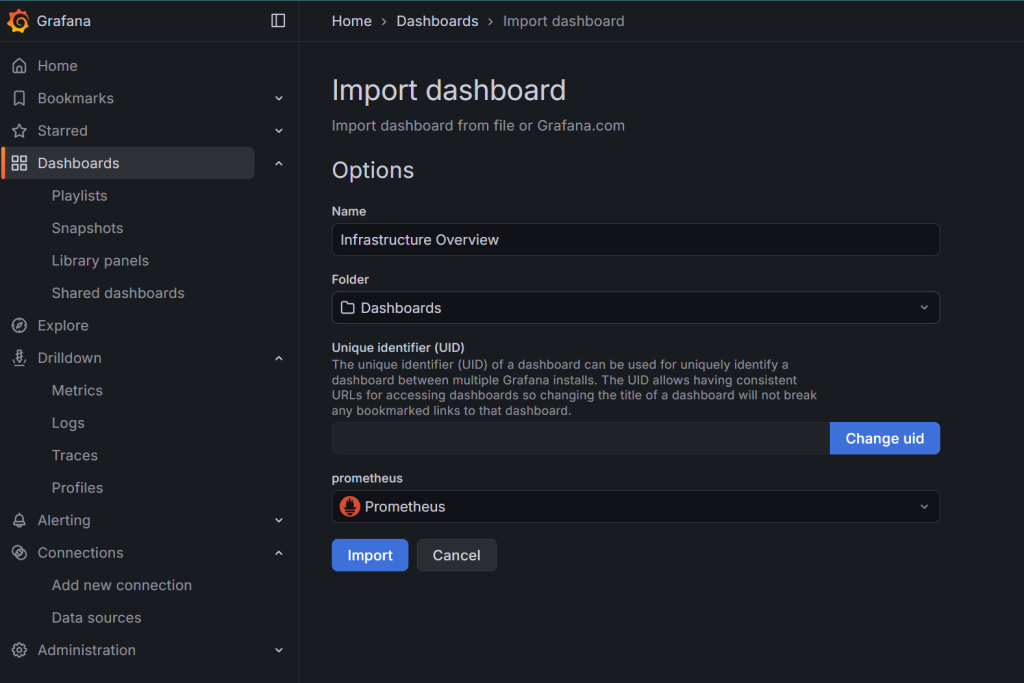Open Library panels from the sidebar
This screenshot has width=1024, height=683.
coord(100,260)
